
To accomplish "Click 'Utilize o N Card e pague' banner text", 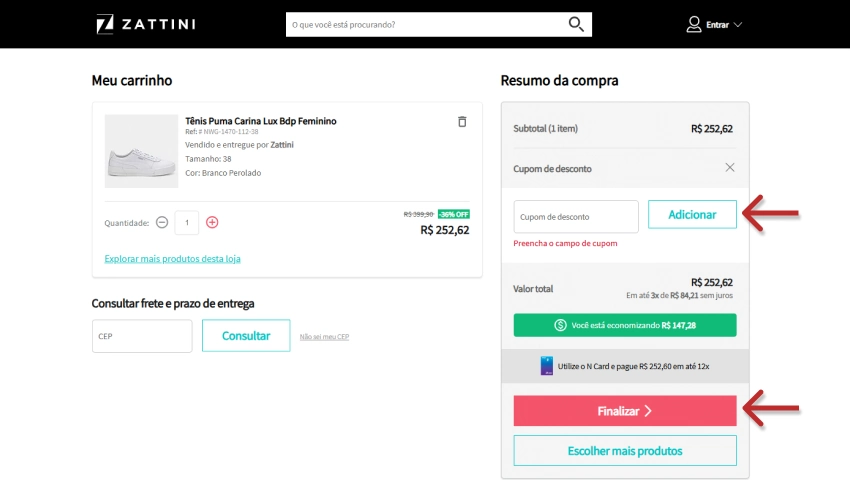I will (x=633, y=366).
